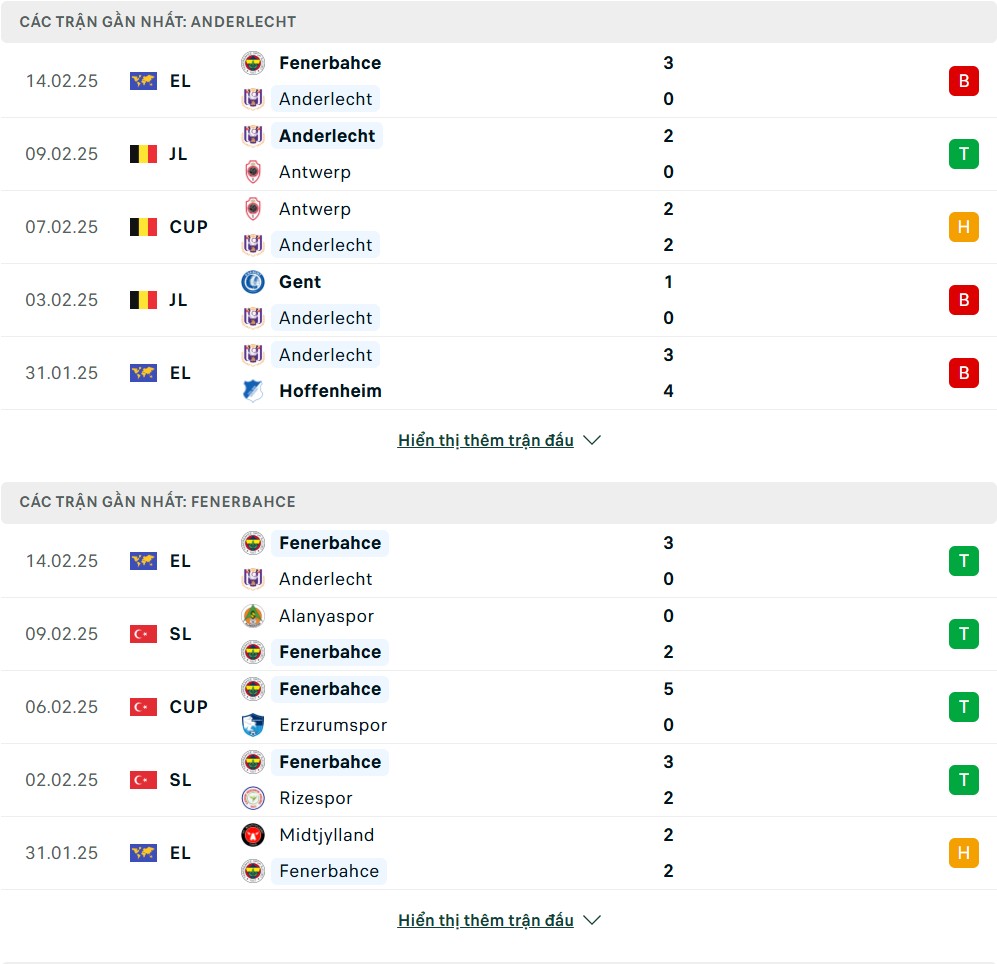Click the Hoffenheim club crest icon

tap(253, 391)
